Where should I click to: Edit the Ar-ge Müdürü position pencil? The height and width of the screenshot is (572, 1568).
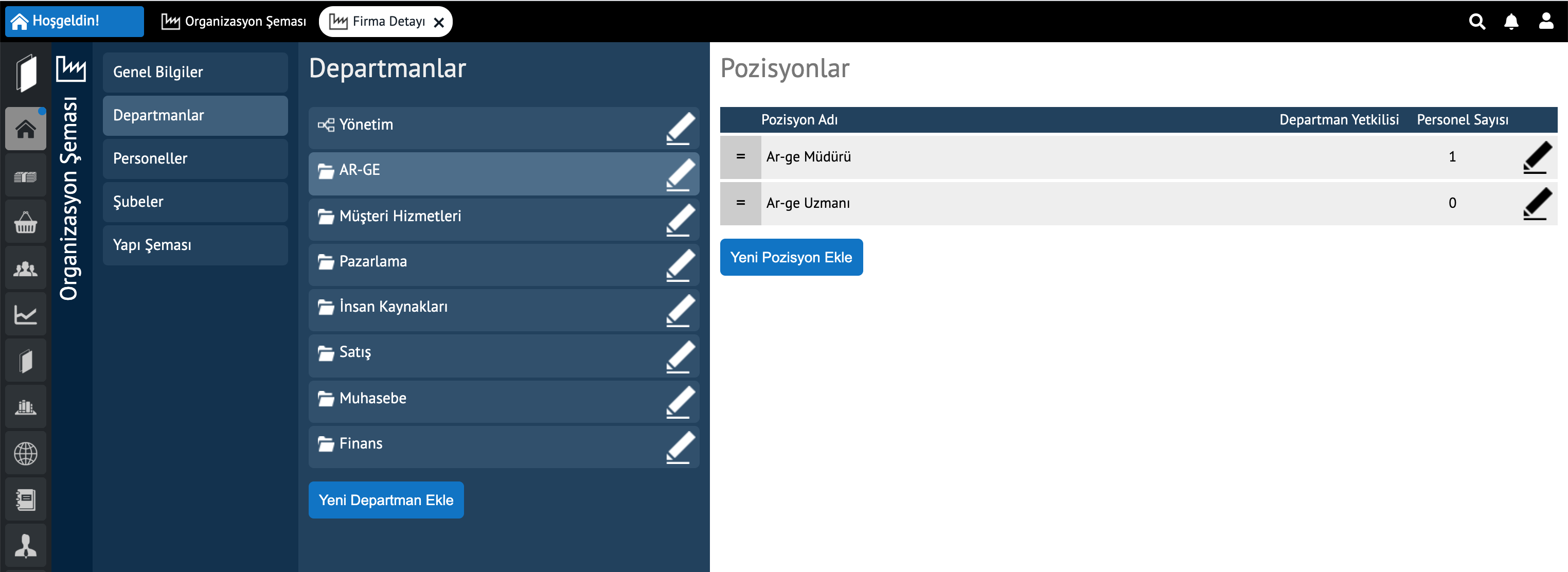click(1536, 157)
